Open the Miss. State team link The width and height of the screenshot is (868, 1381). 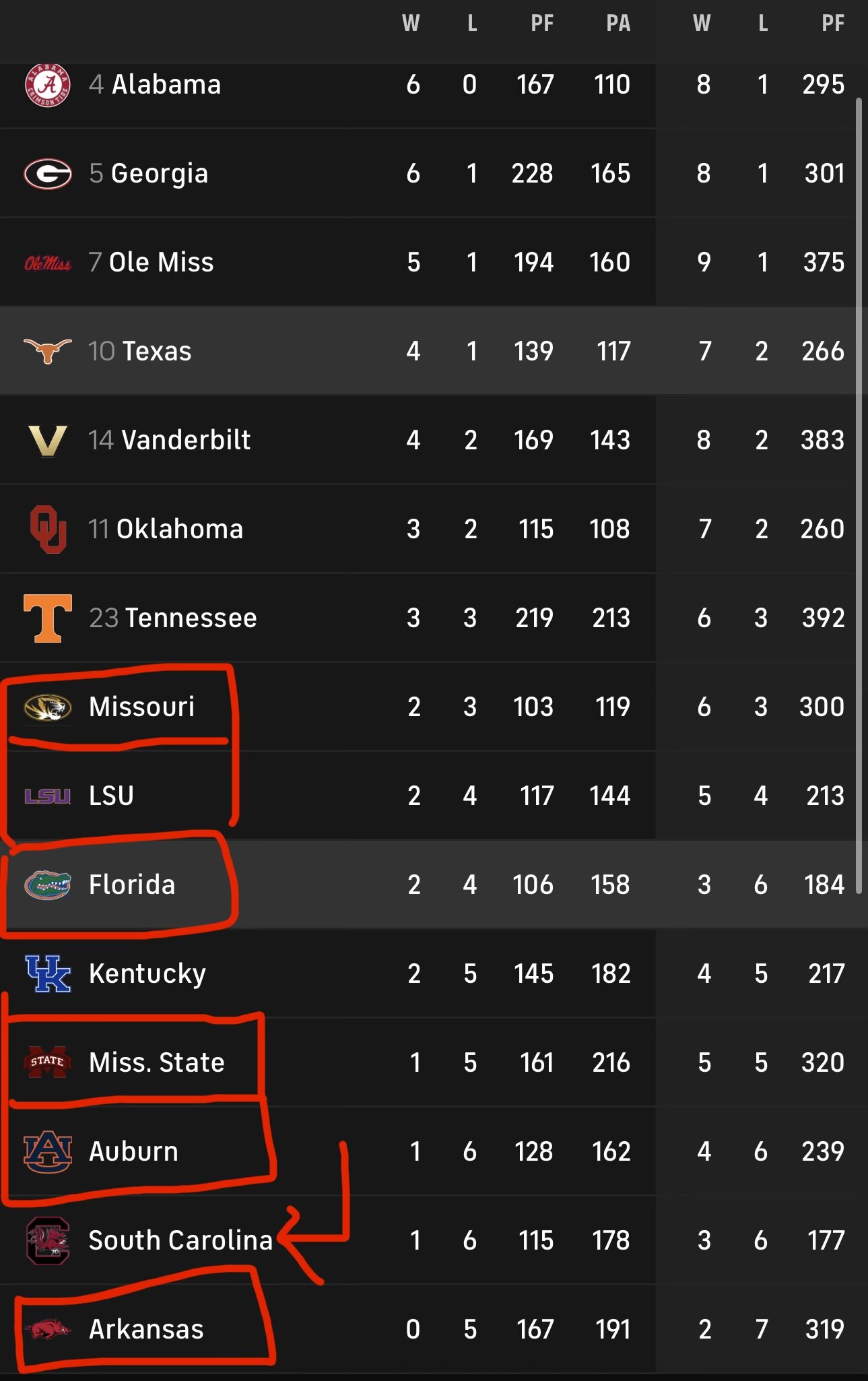[156, 1062]
